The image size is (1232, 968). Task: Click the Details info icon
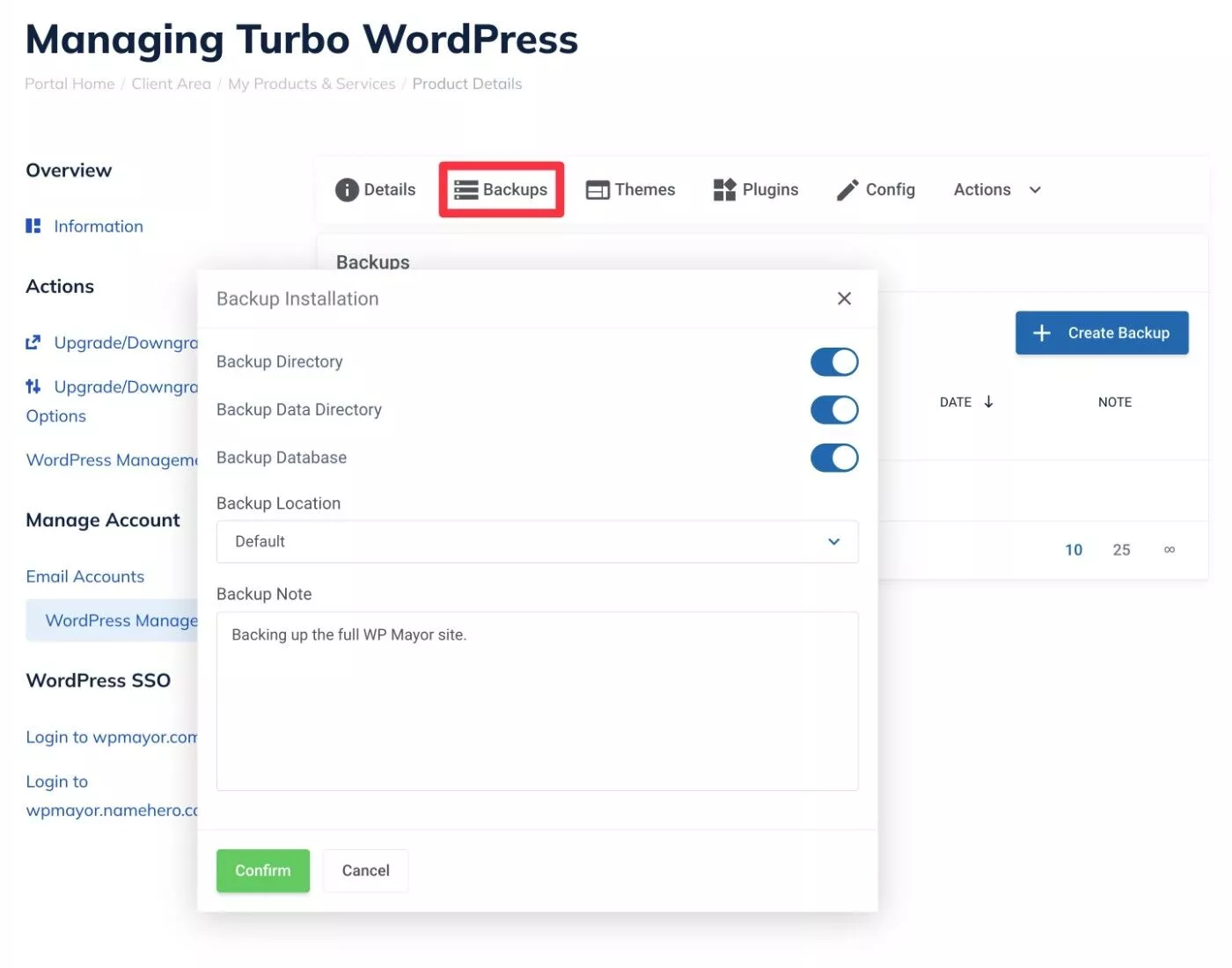coord(347,190)
